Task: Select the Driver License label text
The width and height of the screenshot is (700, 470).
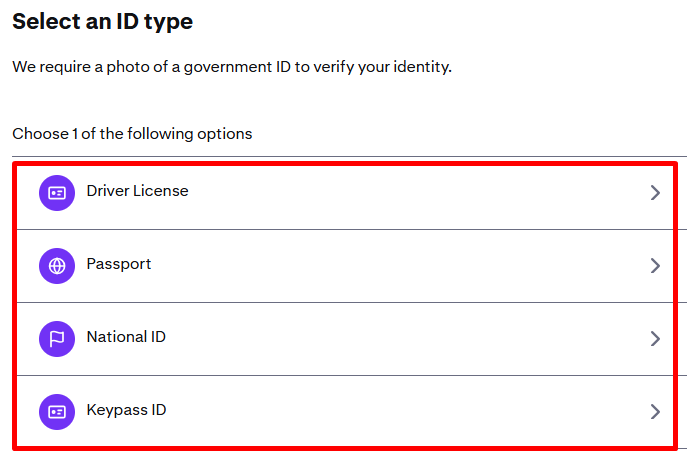Action: coord(137,191)
